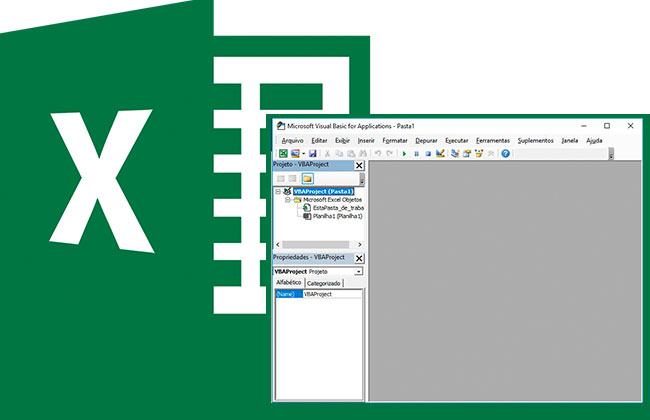
Task: Open the Insert UserForm dropdown arrow
Action: click(303, 154)
